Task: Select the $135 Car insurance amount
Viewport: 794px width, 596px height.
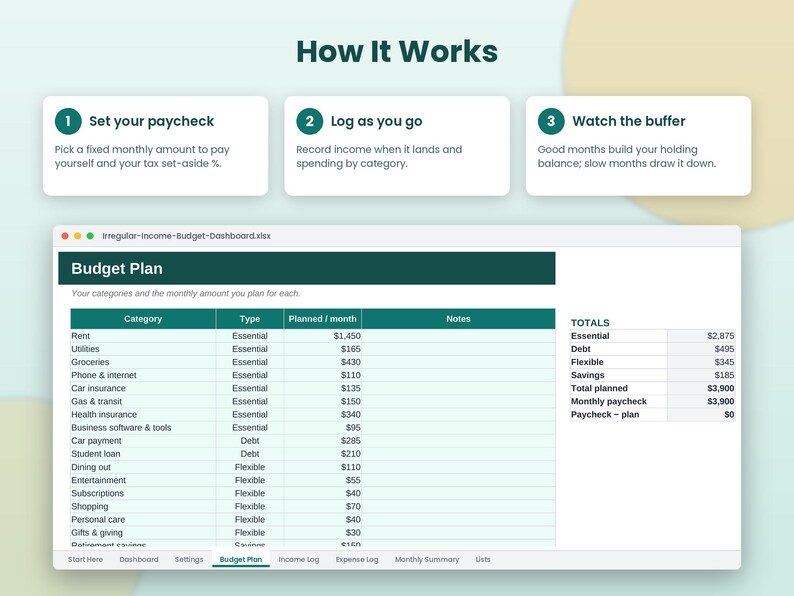Action: point(323,388)
